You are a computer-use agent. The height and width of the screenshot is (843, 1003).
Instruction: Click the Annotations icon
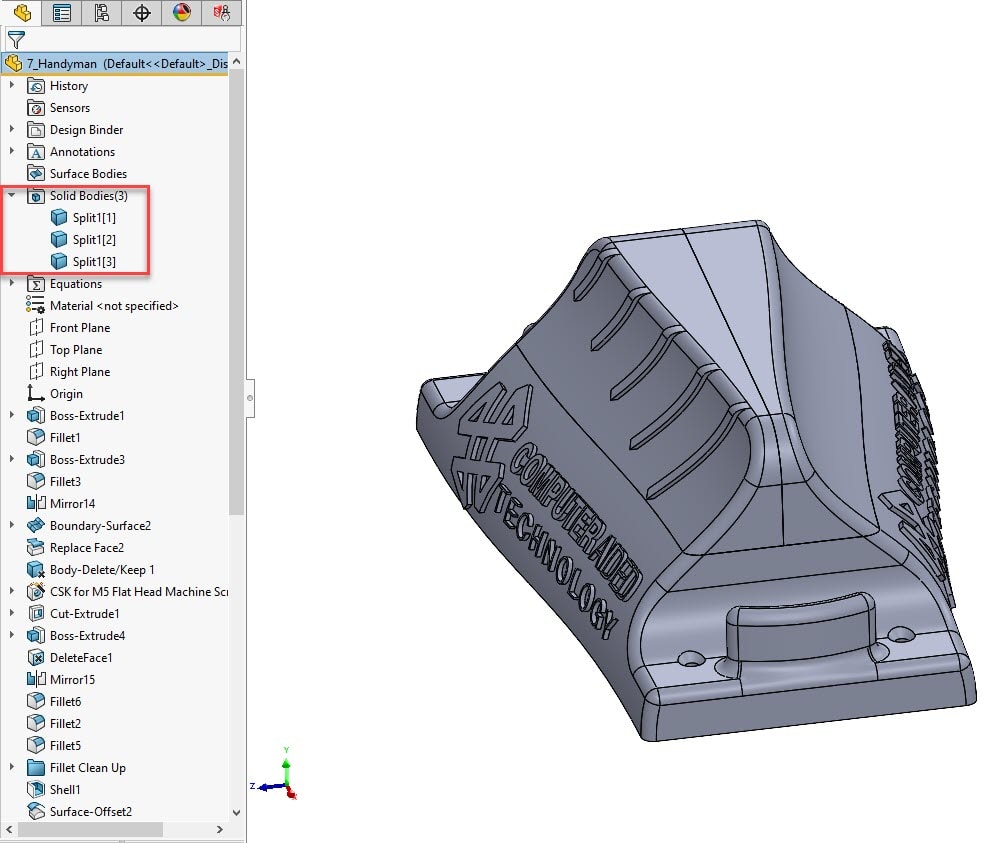(x=36, y=152)
